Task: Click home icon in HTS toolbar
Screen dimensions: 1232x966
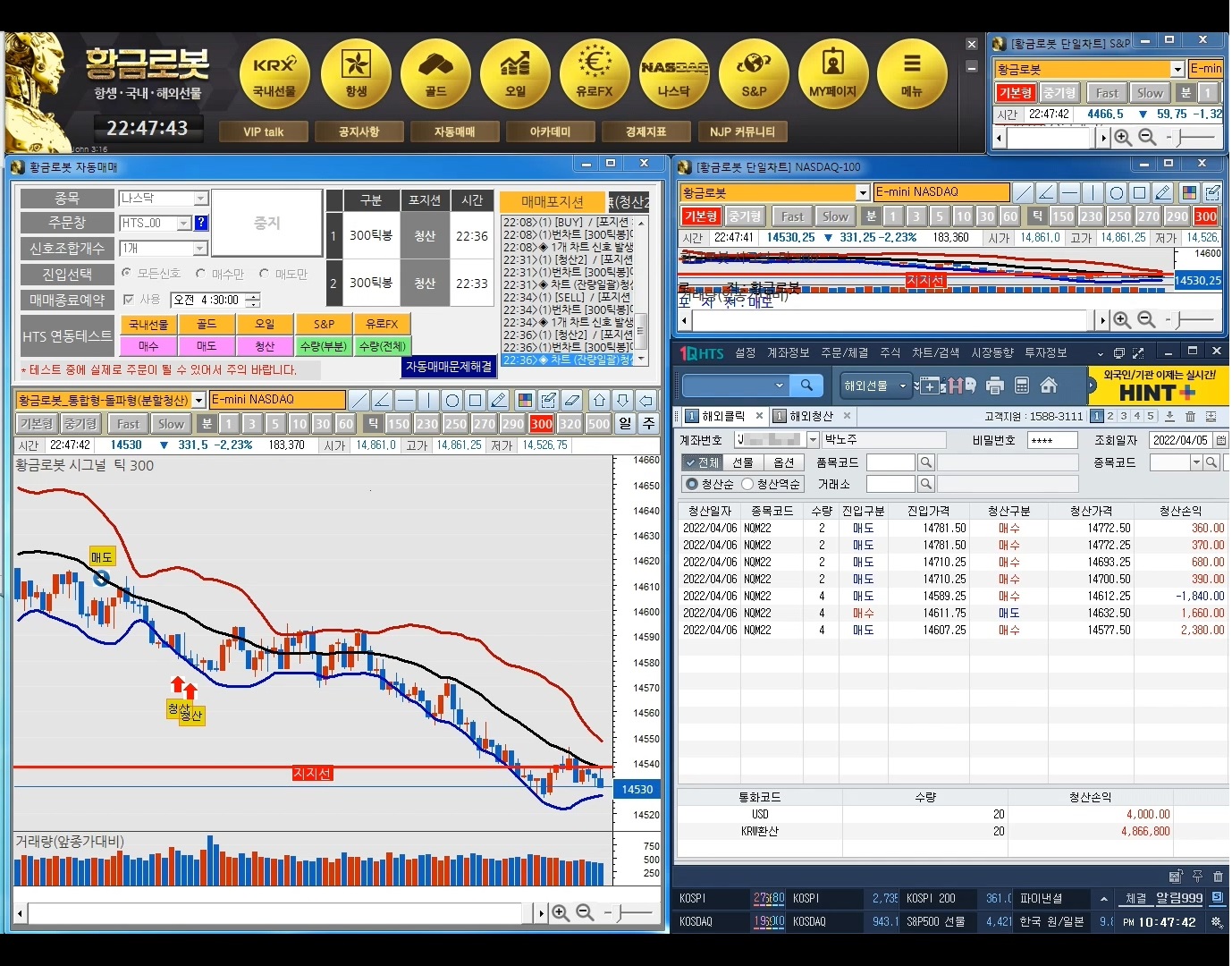Action: (x=1049, y=386)
